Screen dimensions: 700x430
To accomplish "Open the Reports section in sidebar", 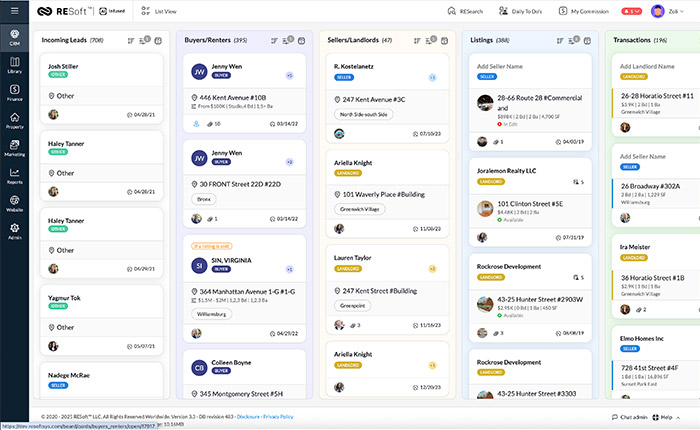I will coord(14,176).
